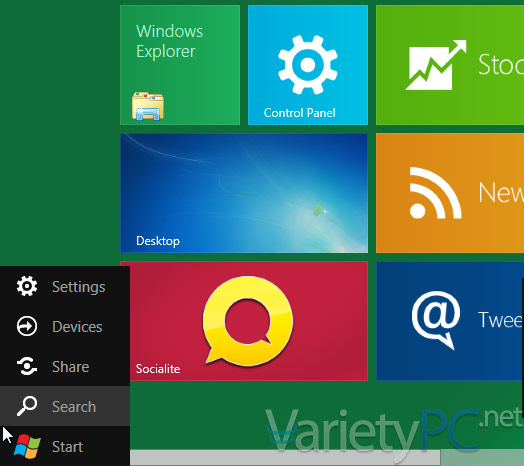
Task: Launch the Stocks chart tile
Action: coord(450,65)
